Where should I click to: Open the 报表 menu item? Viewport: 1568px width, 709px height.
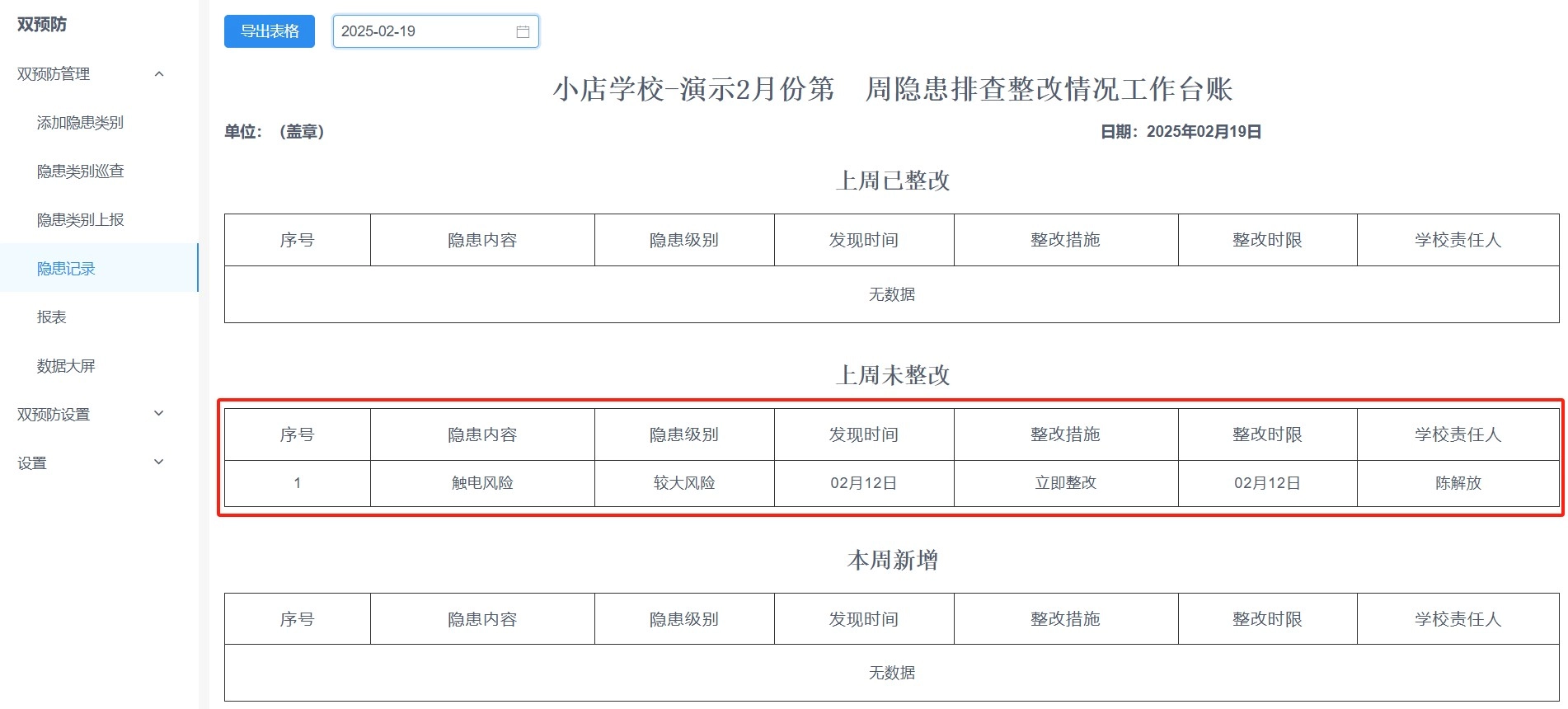[x=51, y=317]
